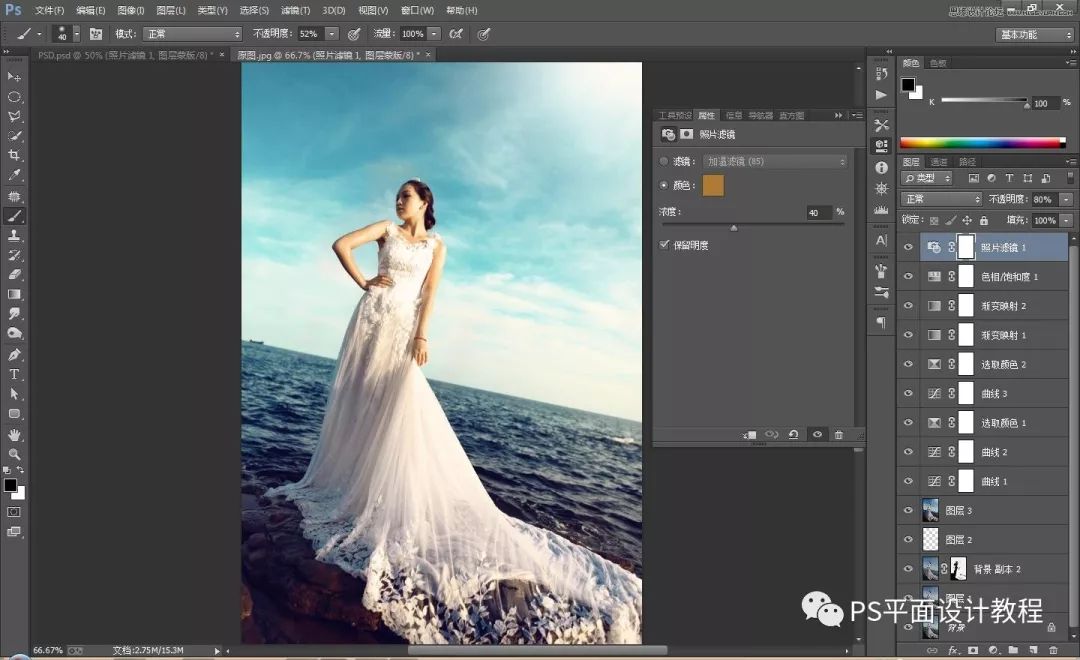
Task: Select the Crop tool in the toolbar
Action: coord(14,155)
